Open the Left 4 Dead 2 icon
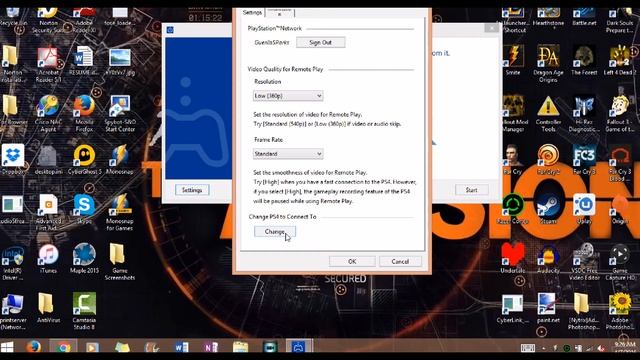The width and height of the screenshot is (640, 360). coord(620,60)
